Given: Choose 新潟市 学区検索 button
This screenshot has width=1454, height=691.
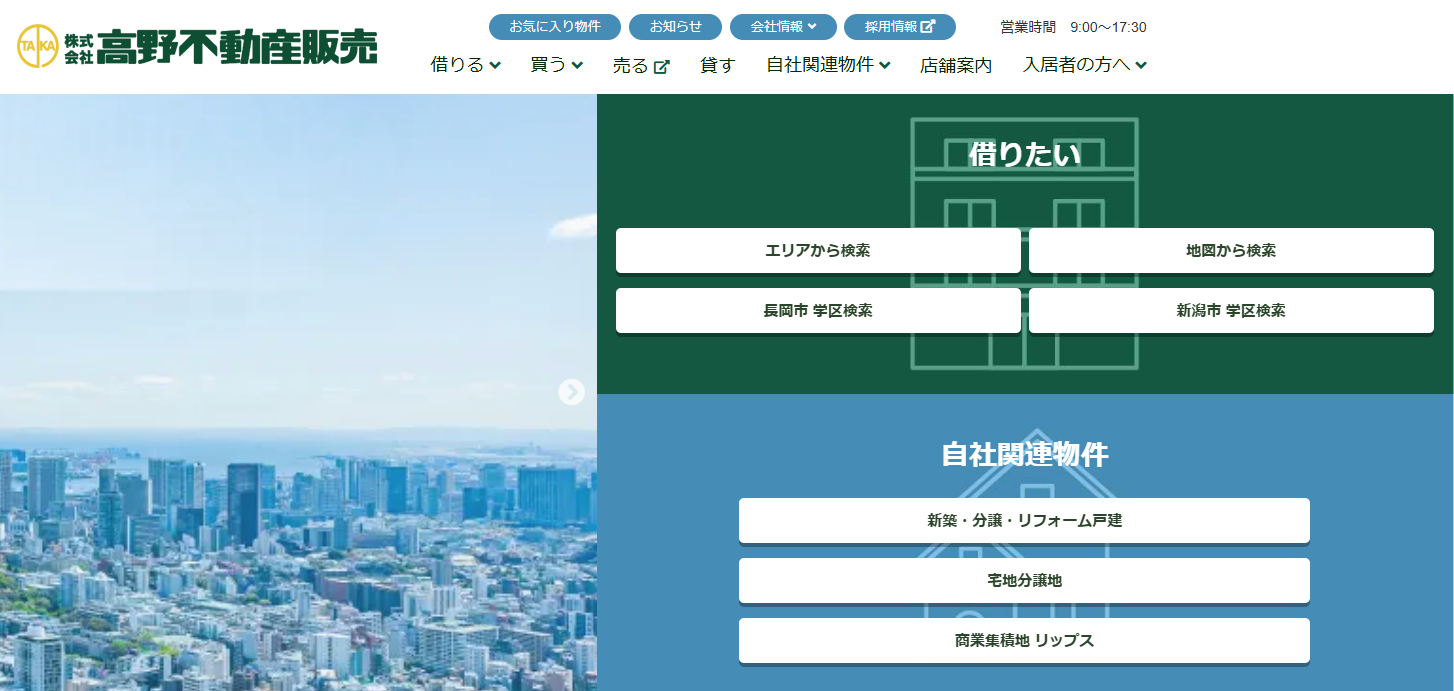Looking at the screenshot, I should 1231,310.
